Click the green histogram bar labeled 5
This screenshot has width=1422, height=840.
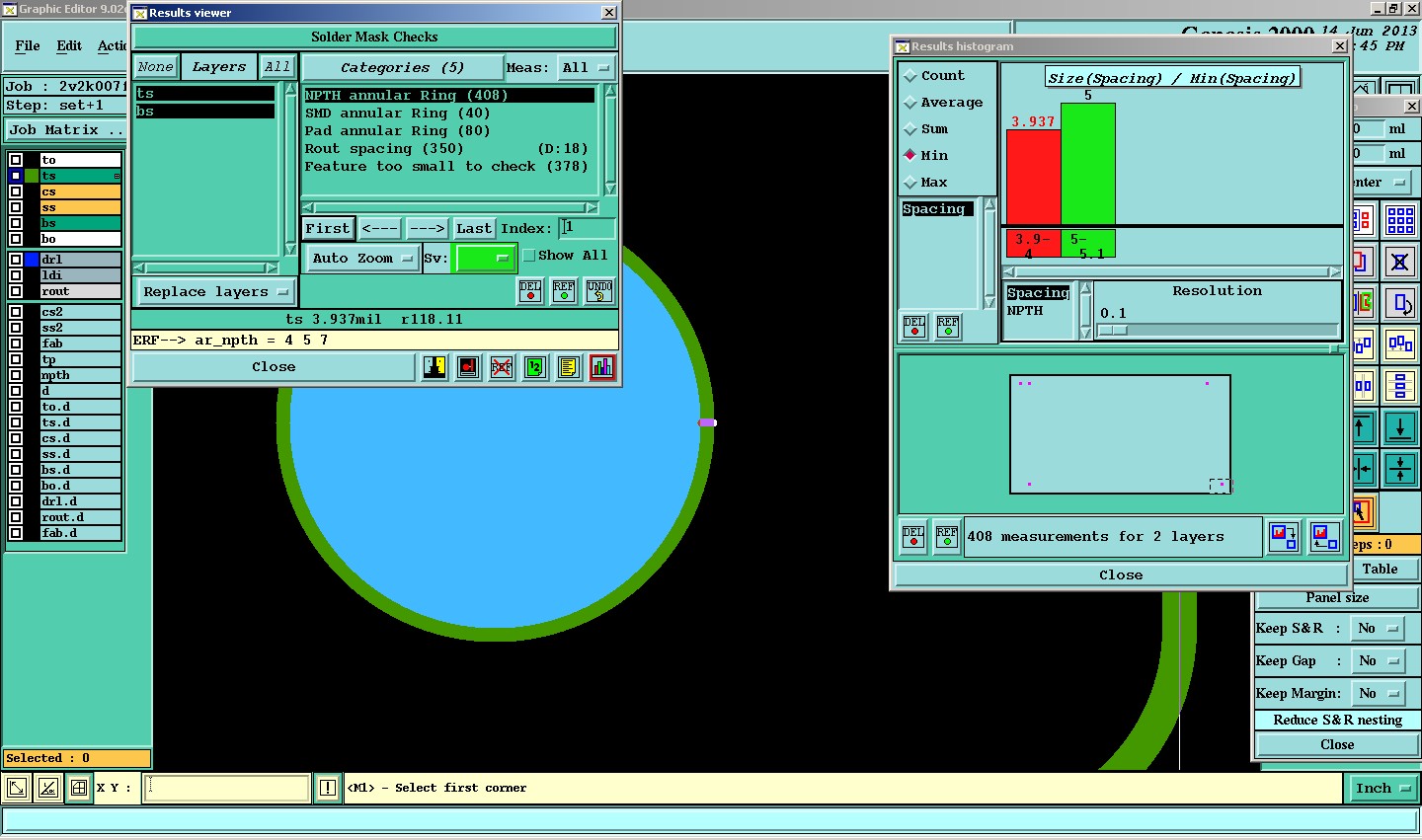(x=1088, y=164)
